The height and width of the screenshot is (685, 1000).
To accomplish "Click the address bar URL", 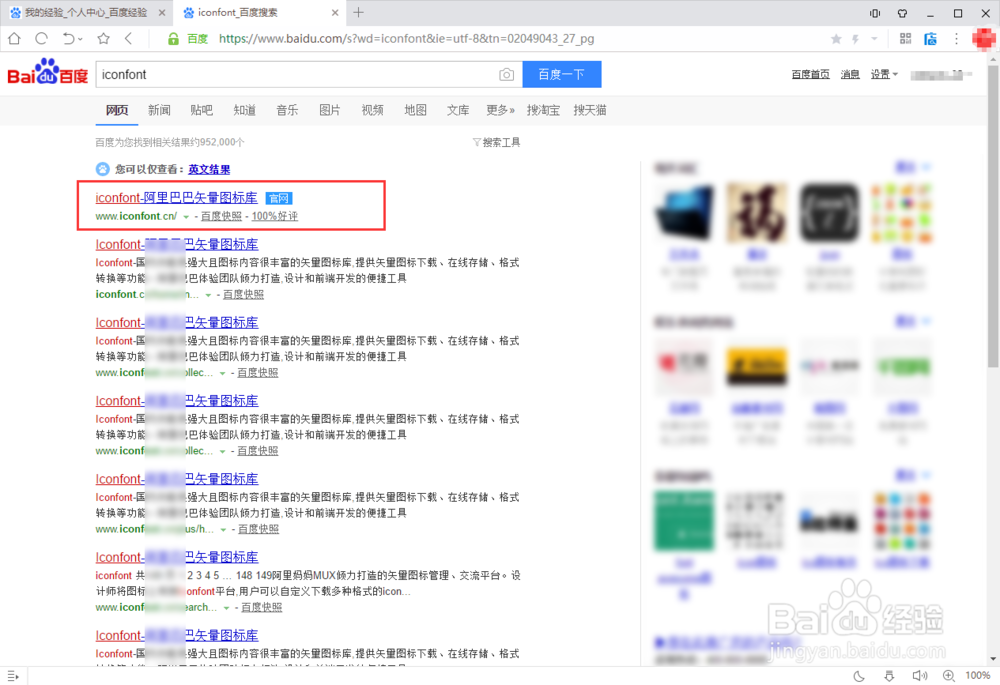I will (406, 39).
